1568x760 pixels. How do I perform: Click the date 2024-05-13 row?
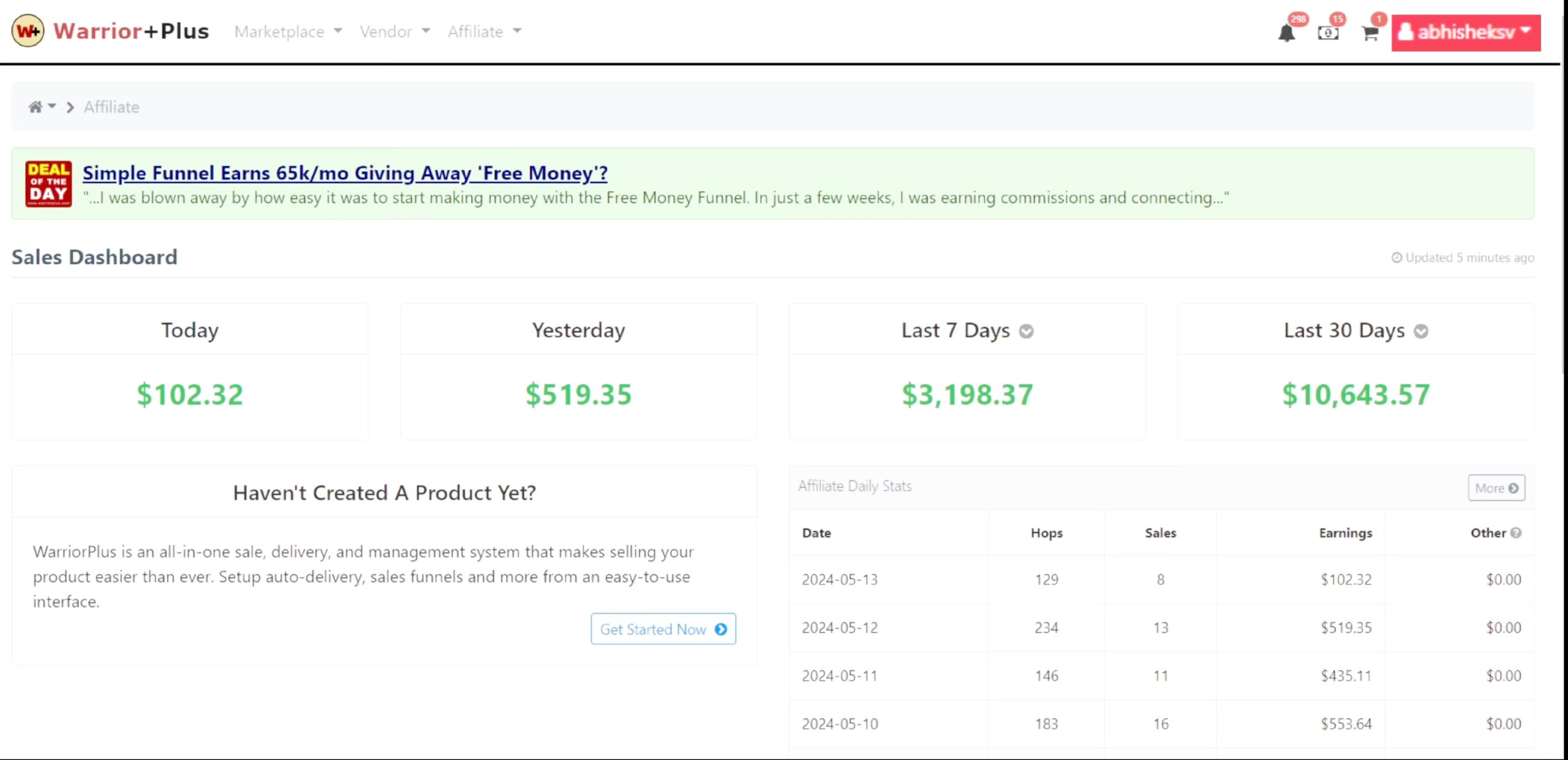[x=1161, y=579]
